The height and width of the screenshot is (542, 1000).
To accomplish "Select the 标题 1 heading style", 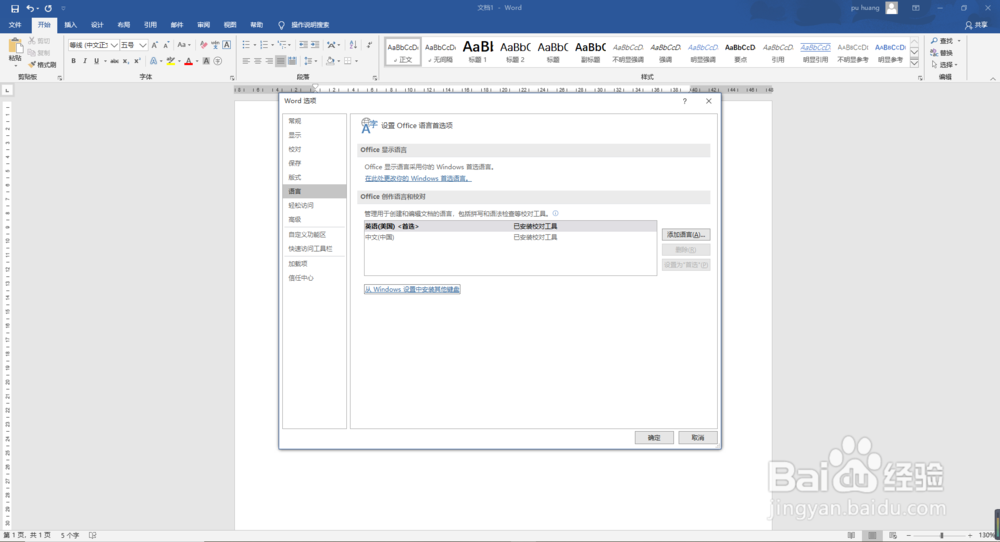I will 478,52.
